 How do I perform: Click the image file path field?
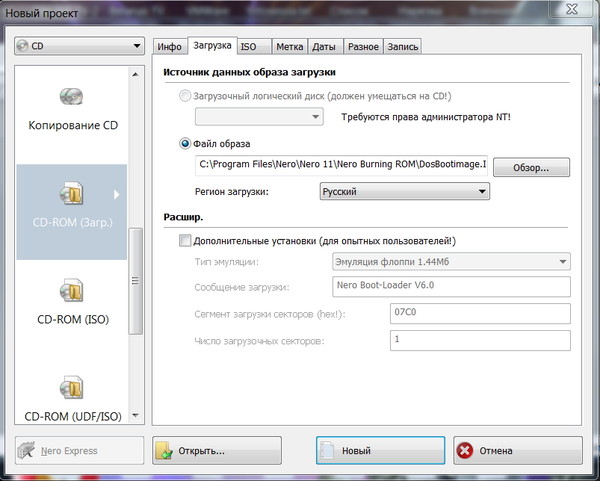341,165
